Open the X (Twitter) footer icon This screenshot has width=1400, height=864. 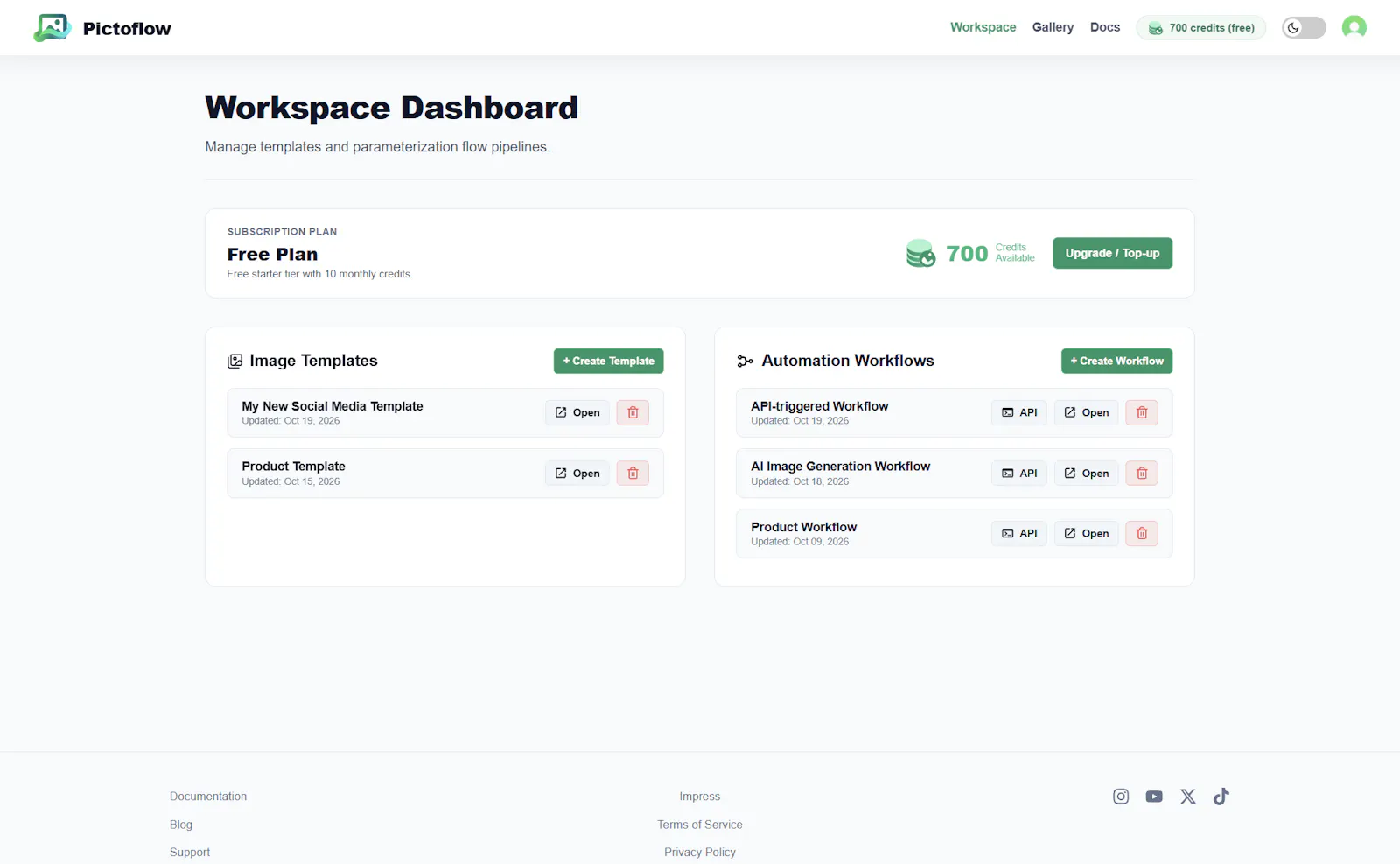[1187, 797]
